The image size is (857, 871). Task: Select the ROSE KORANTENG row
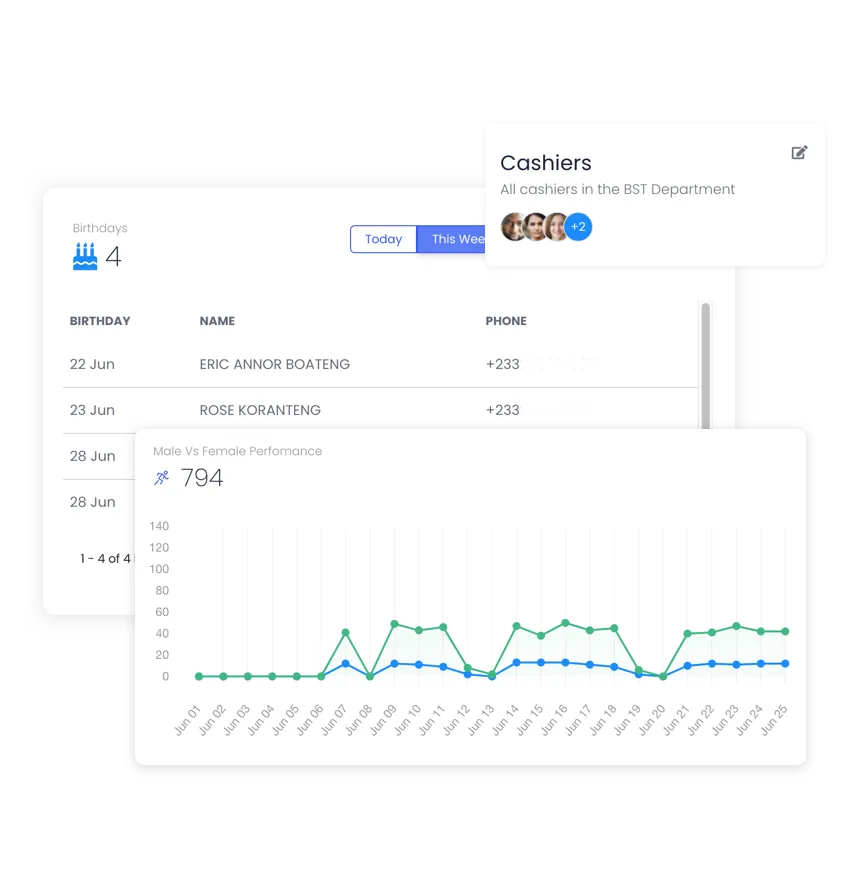[259, 410]
